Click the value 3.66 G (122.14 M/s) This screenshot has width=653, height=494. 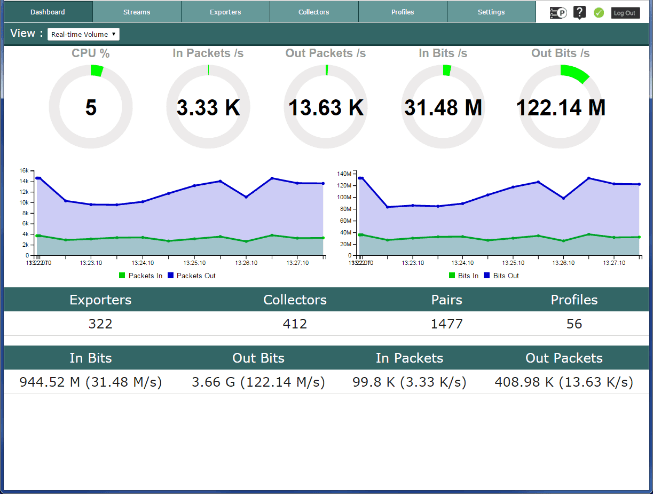tap(258, 382)
